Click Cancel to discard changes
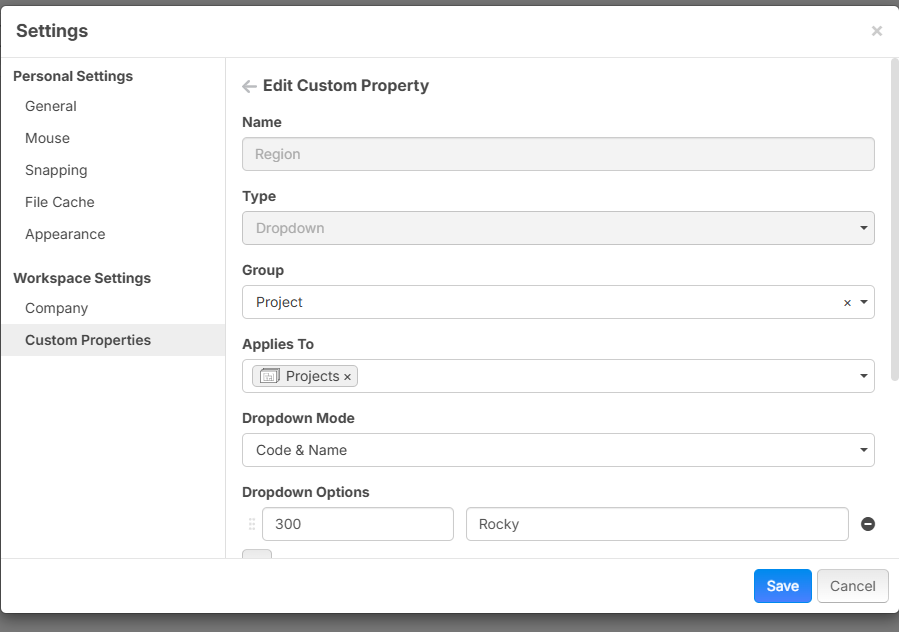 click(852, 586)
